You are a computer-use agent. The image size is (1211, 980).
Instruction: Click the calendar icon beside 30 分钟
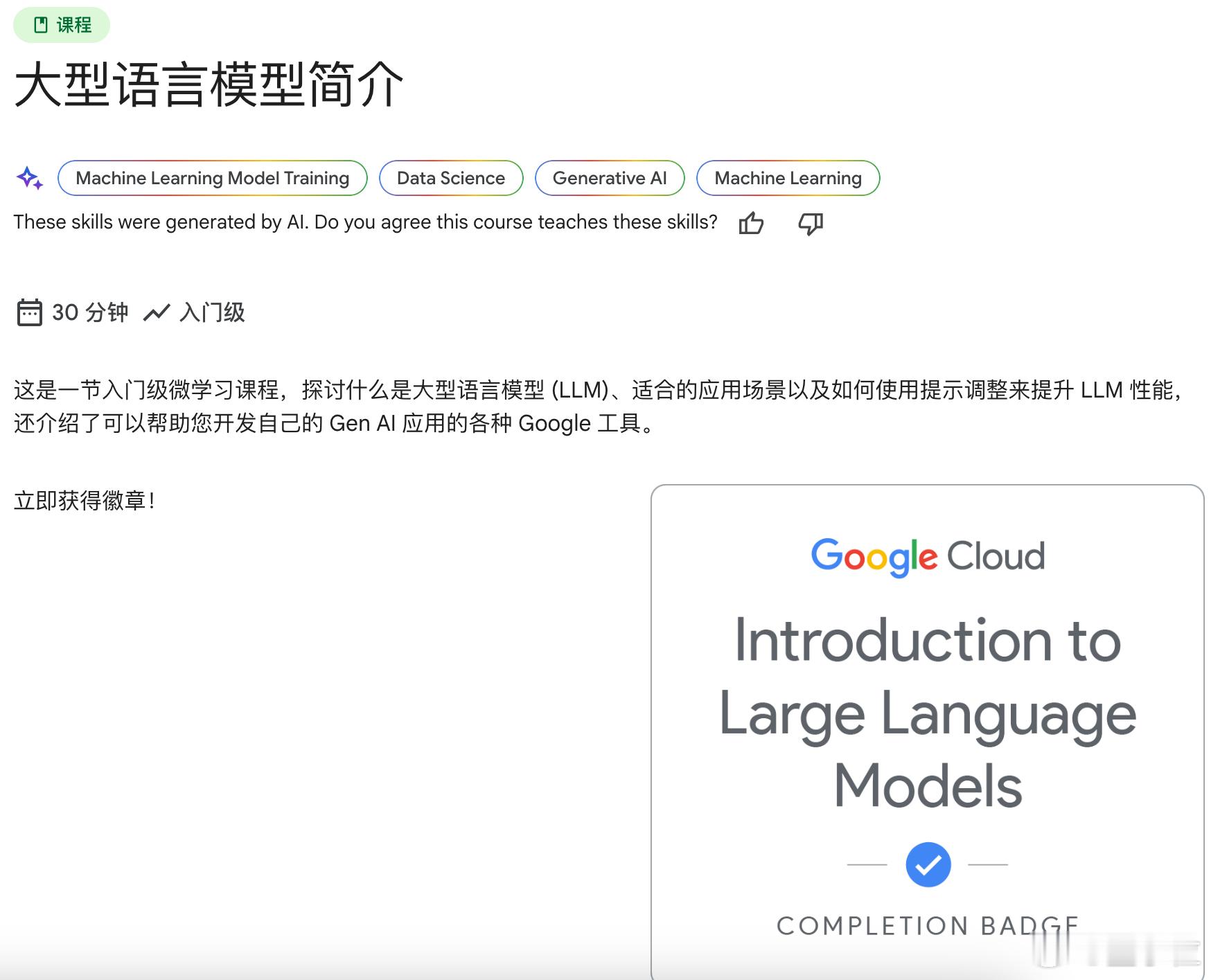pyautogui.click(x=29, y=312)
